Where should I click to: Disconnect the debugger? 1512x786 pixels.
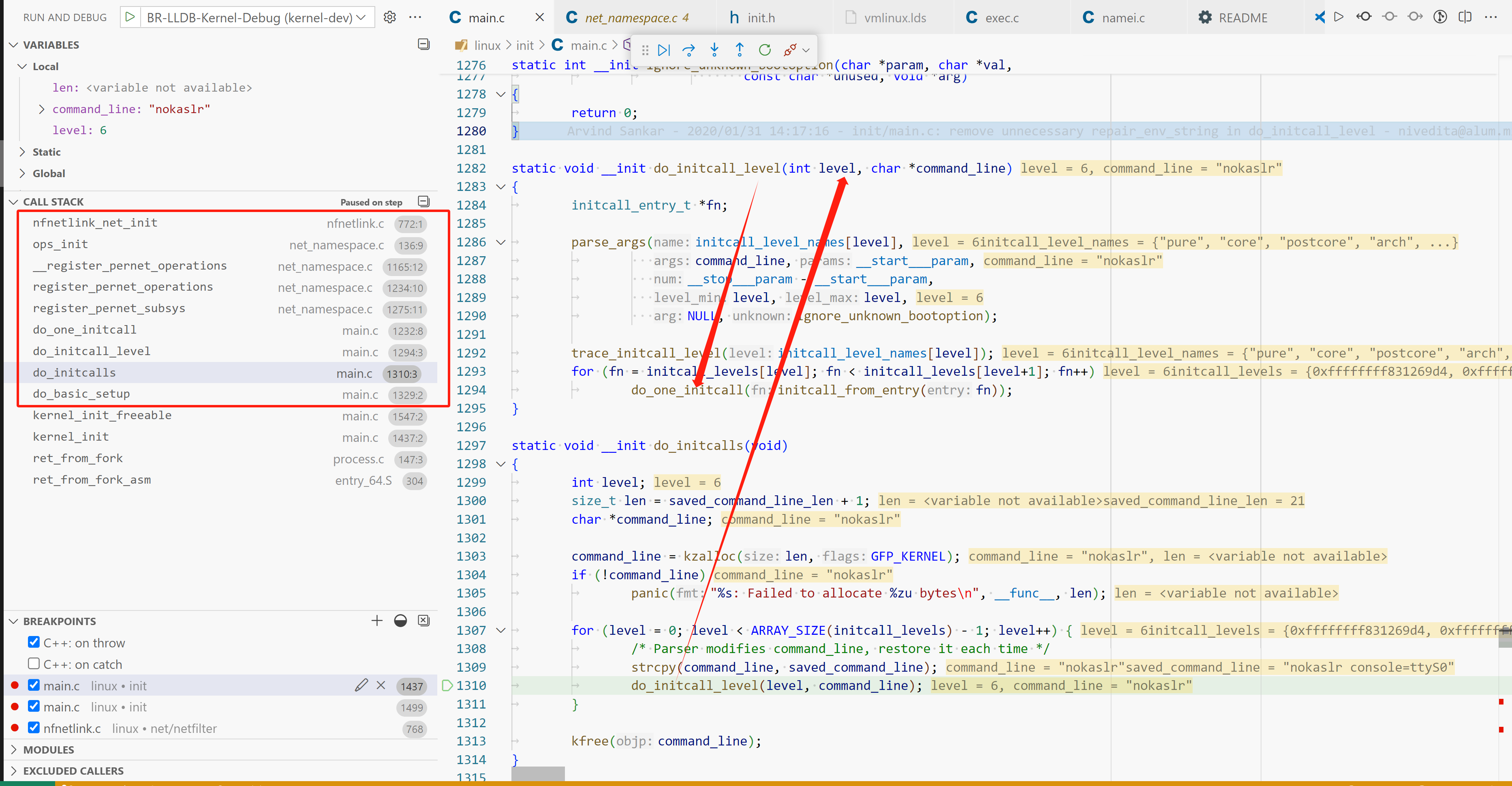[789, 50]
